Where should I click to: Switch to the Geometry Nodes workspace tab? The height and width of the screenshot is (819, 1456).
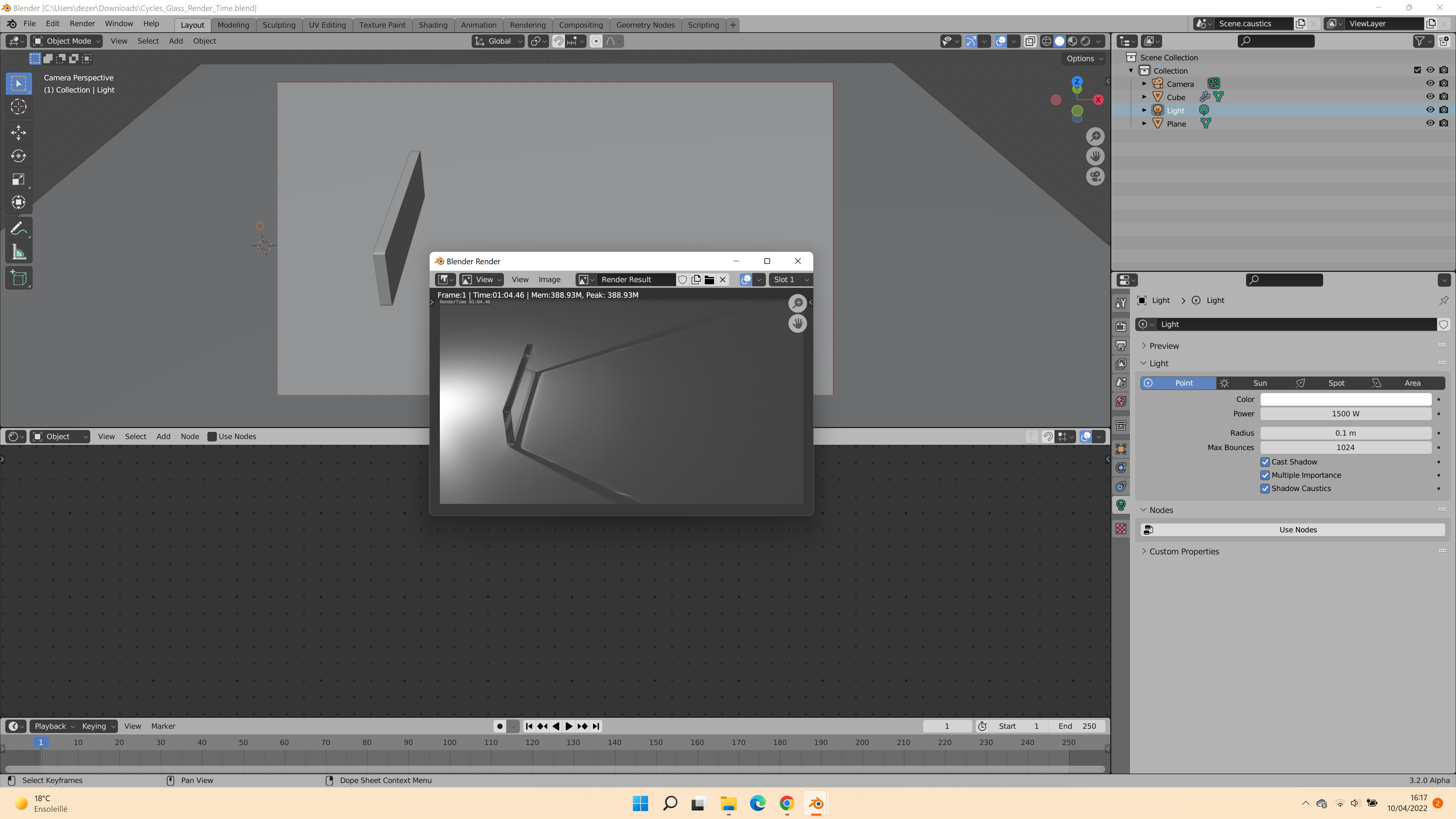click(x=645, y=25)
